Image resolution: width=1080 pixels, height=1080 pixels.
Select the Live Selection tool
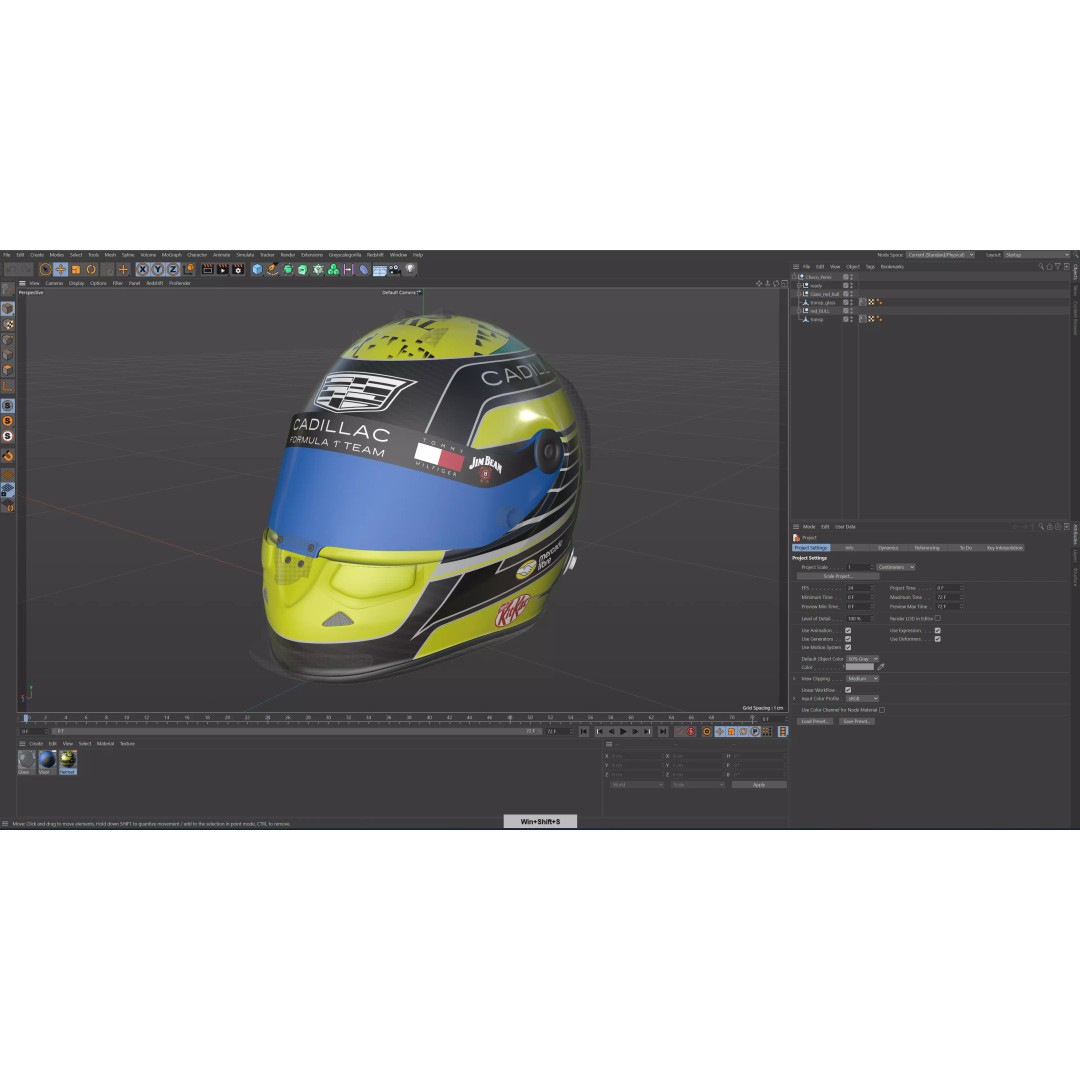tap(45, 269)
